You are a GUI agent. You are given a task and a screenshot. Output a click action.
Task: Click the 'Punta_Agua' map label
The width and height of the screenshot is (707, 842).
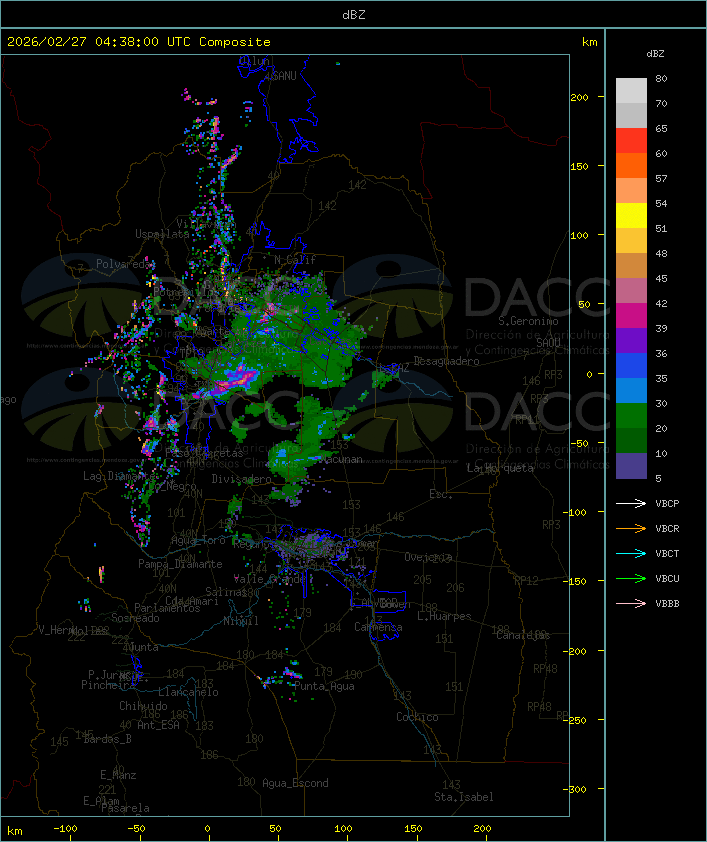point(324,686)
